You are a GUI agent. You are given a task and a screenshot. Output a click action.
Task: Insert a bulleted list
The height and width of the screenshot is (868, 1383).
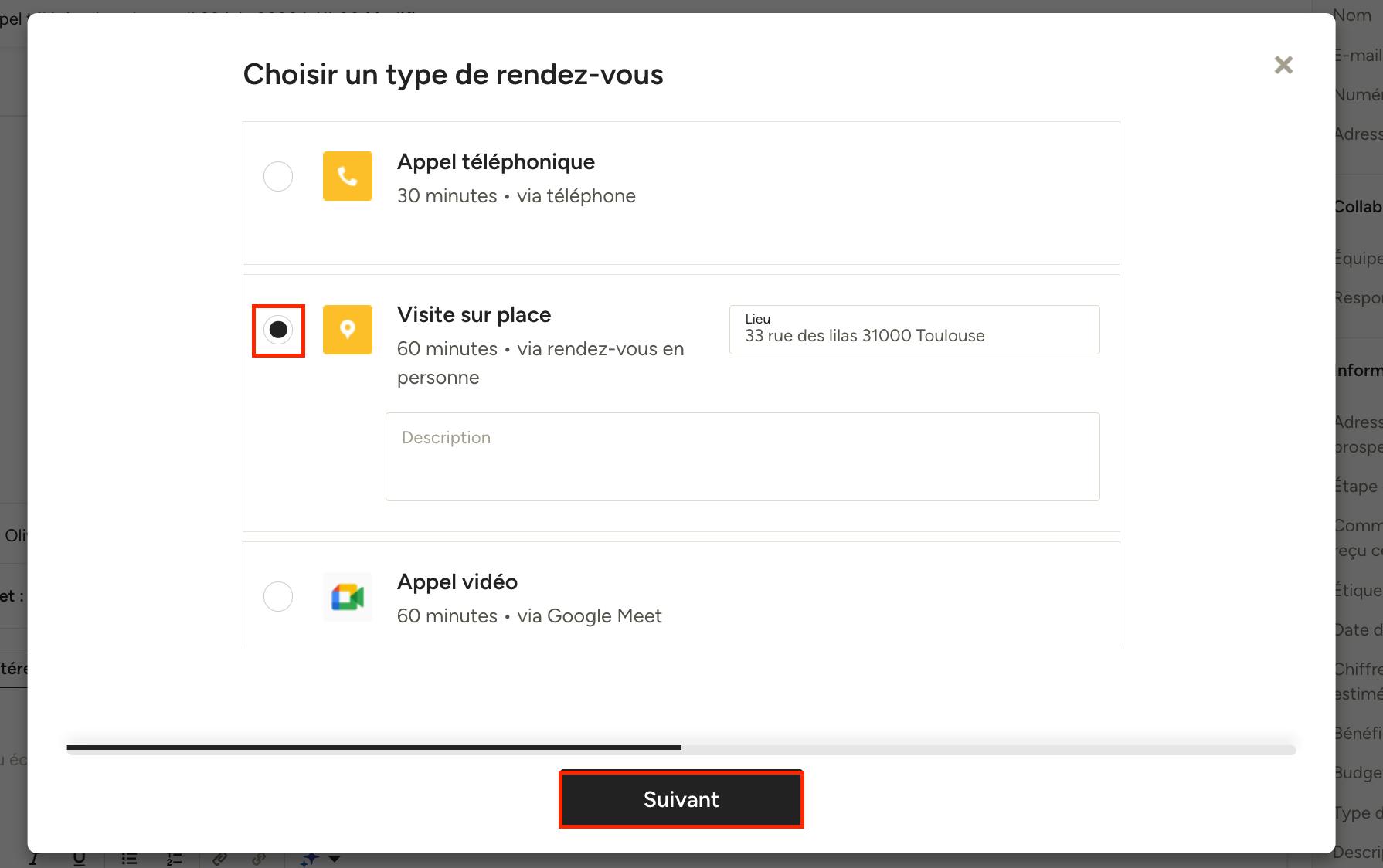130,859
